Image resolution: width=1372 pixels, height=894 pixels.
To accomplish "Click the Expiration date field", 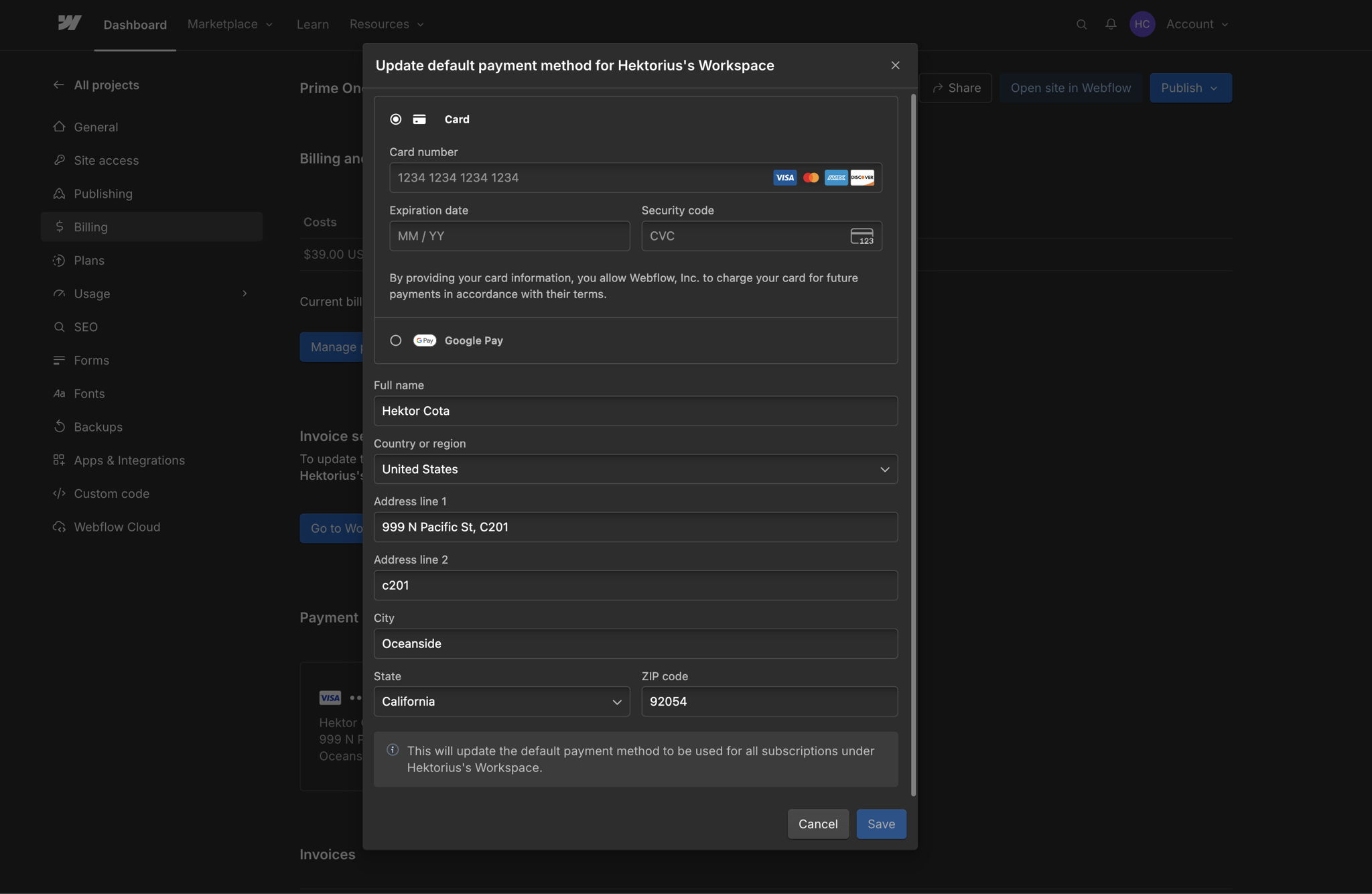I will (510, 236).
